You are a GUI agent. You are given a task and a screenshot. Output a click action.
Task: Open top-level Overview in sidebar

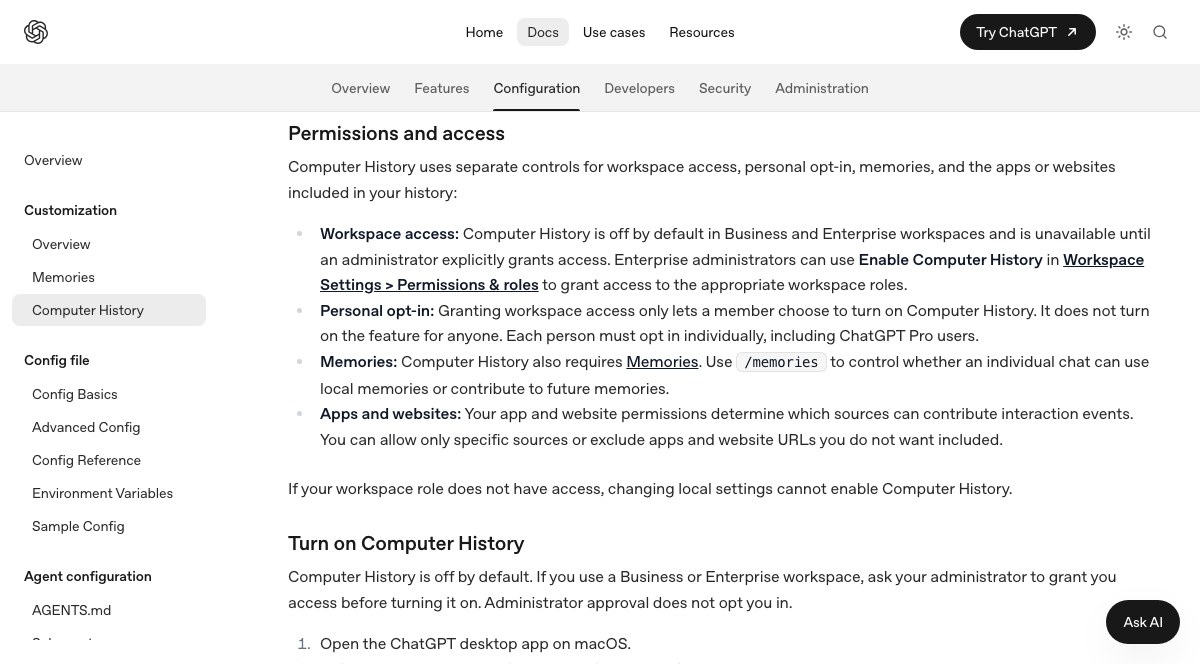[x=53, y=160]
